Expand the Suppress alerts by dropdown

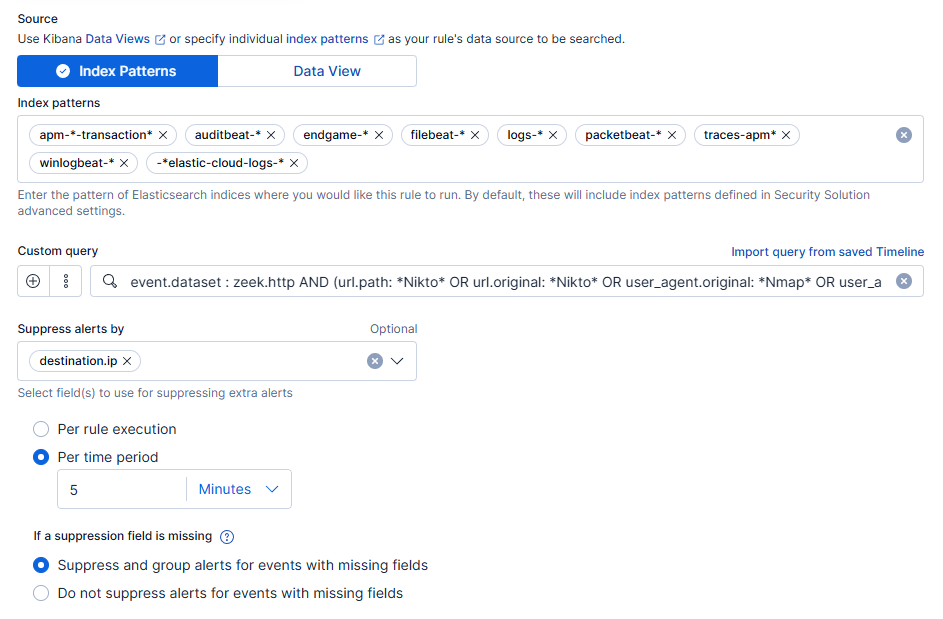pos(397,361)
